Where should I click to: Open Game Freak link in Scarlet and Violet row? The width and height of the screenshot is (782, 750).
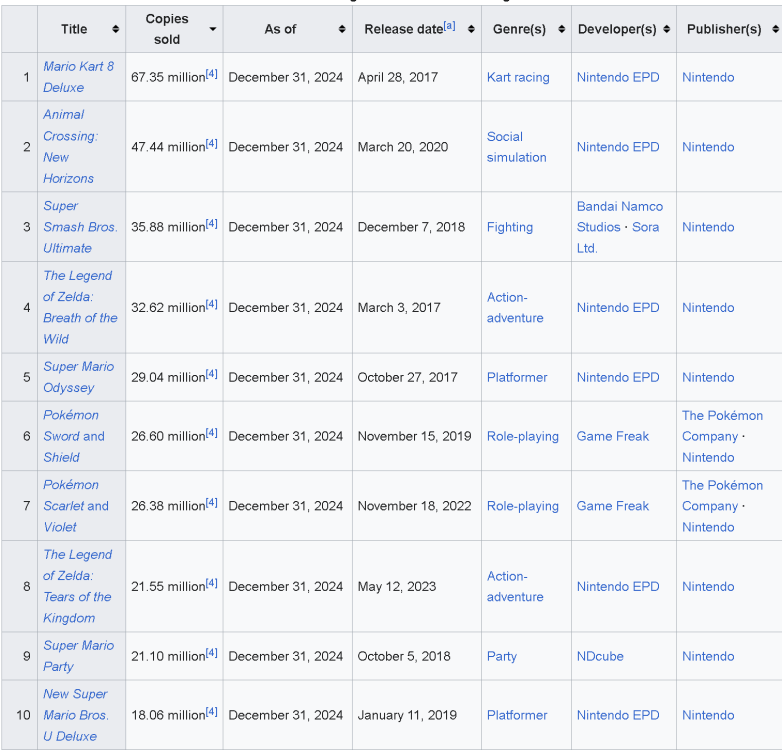coord(613,506)
